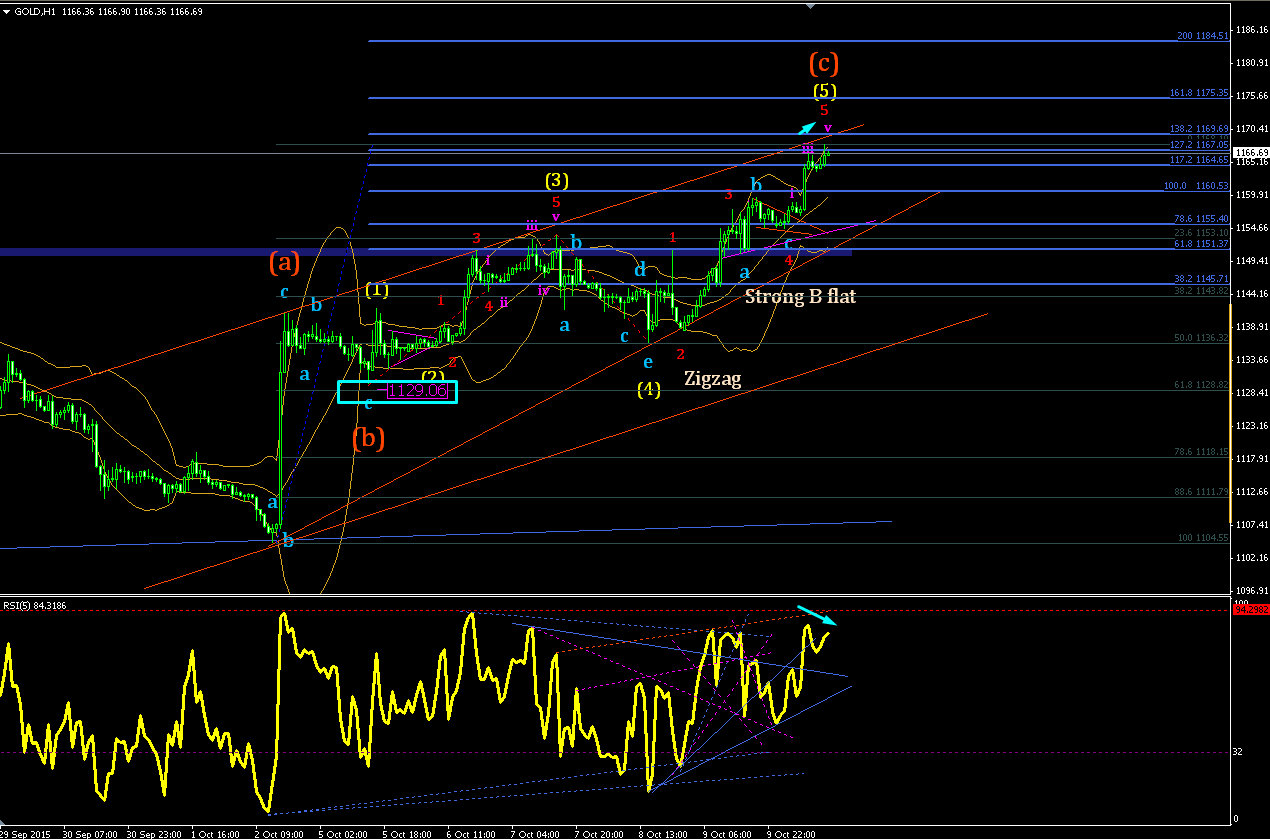
Task: Select the 38.2 1145.71 Fibonacci label
Action: click(1201, 278)
